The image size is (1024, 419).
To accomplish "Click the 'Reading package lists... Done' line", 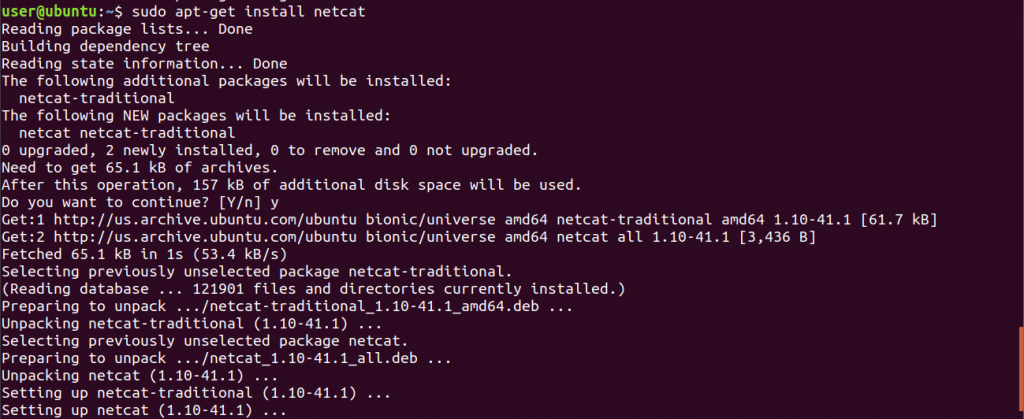I will pyautogui.click(x=127, y=29).
